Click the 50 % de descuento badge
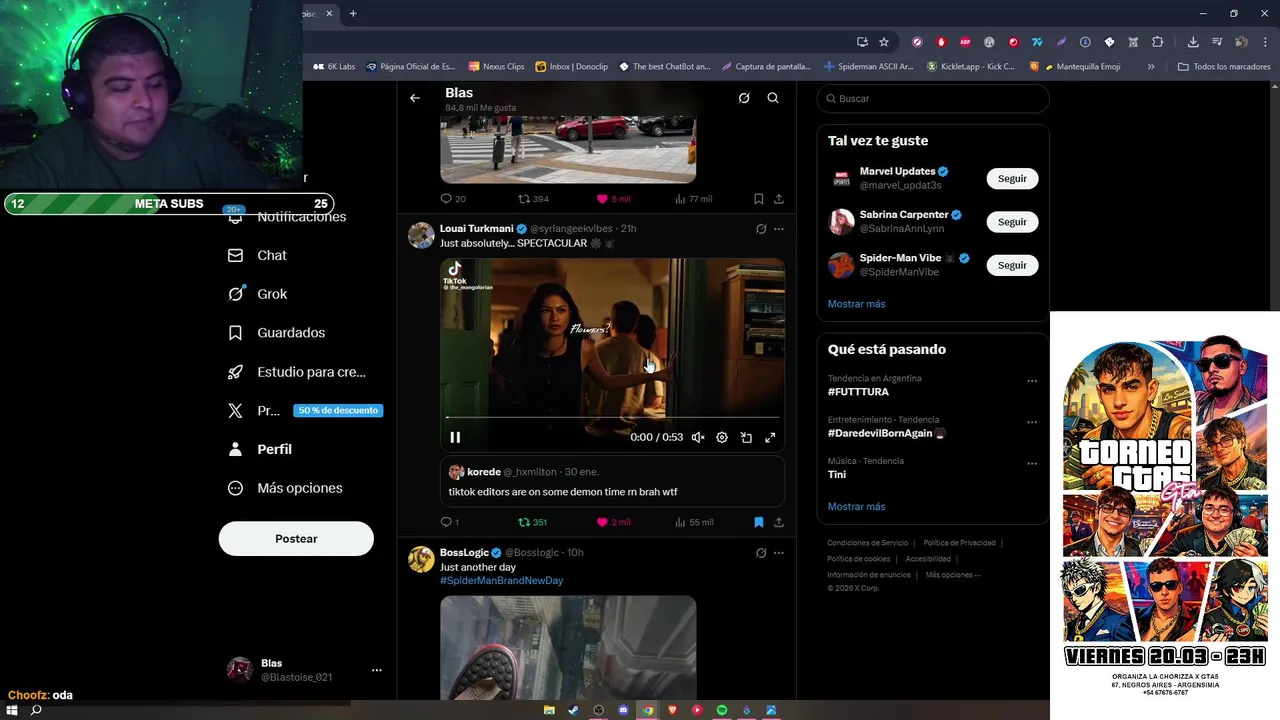This screenshot has width=1280, height=720. (338, 410)
